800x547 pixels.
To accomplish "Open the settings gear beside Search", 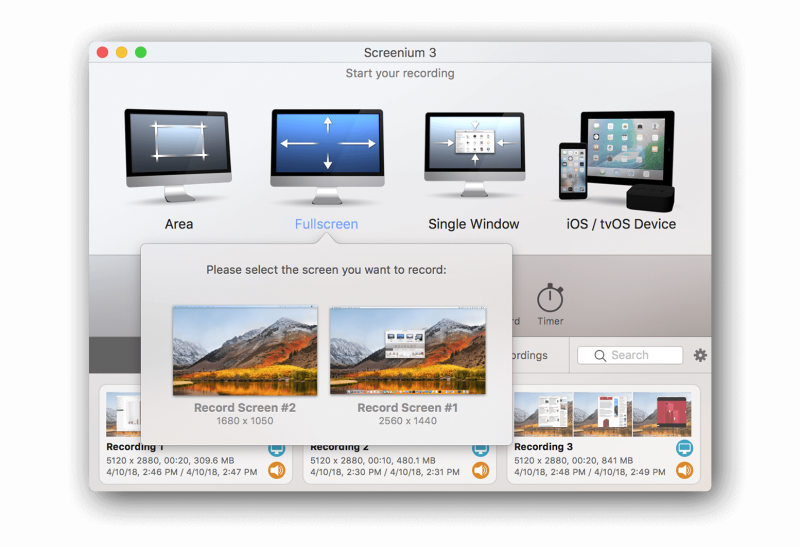I will click(x=700, y=355).
